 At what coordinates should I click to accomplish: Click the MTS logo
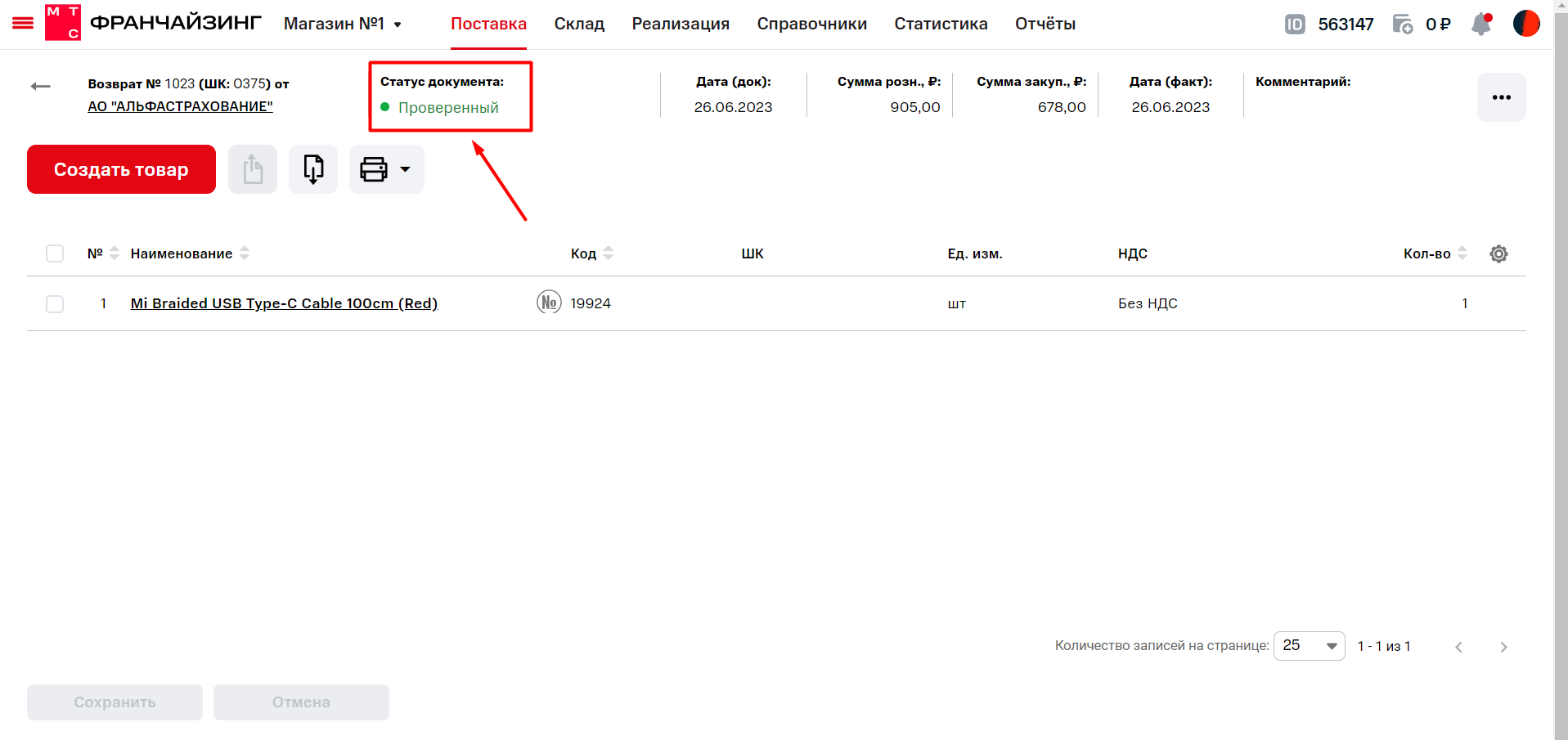63,23
